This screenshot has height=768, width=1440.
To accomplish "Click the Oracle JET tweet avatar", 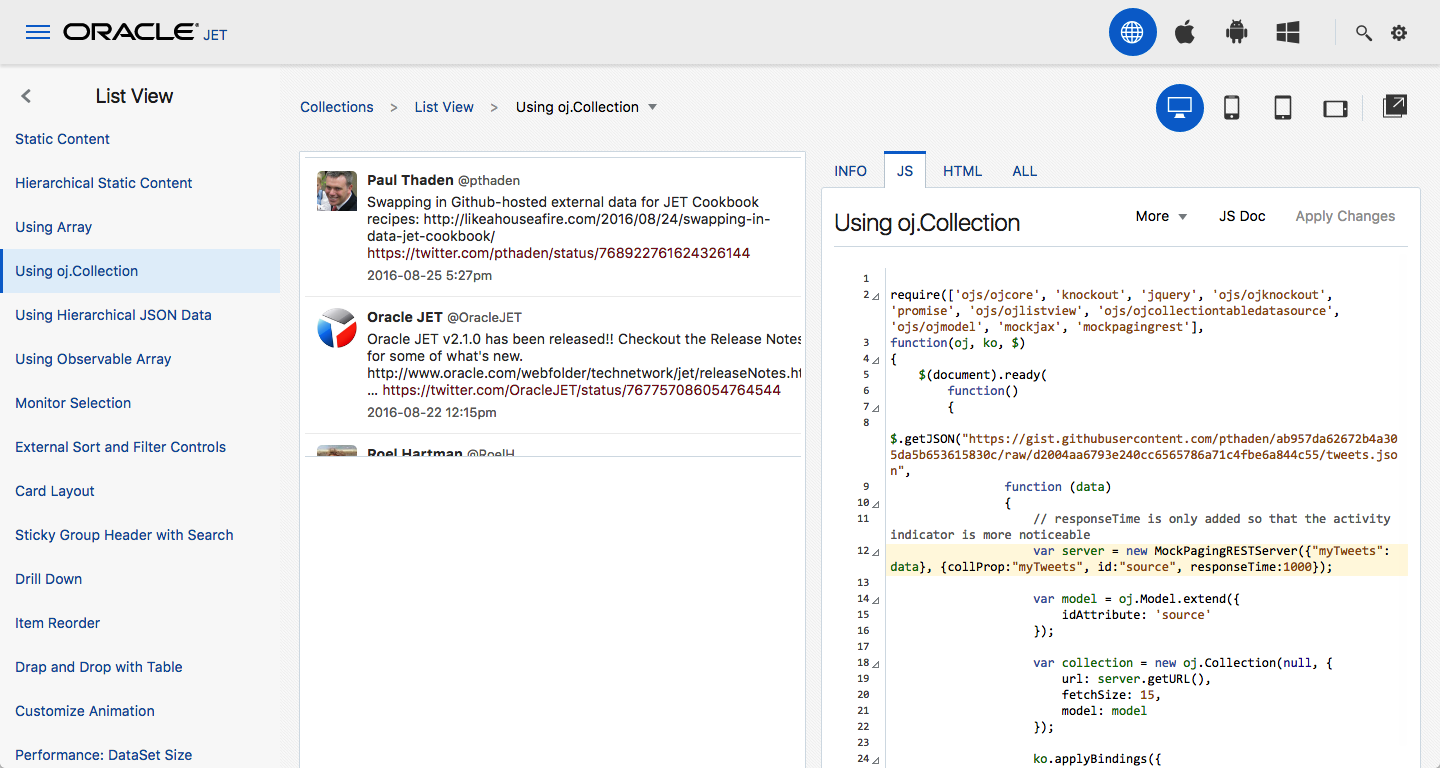I will 337,328.
